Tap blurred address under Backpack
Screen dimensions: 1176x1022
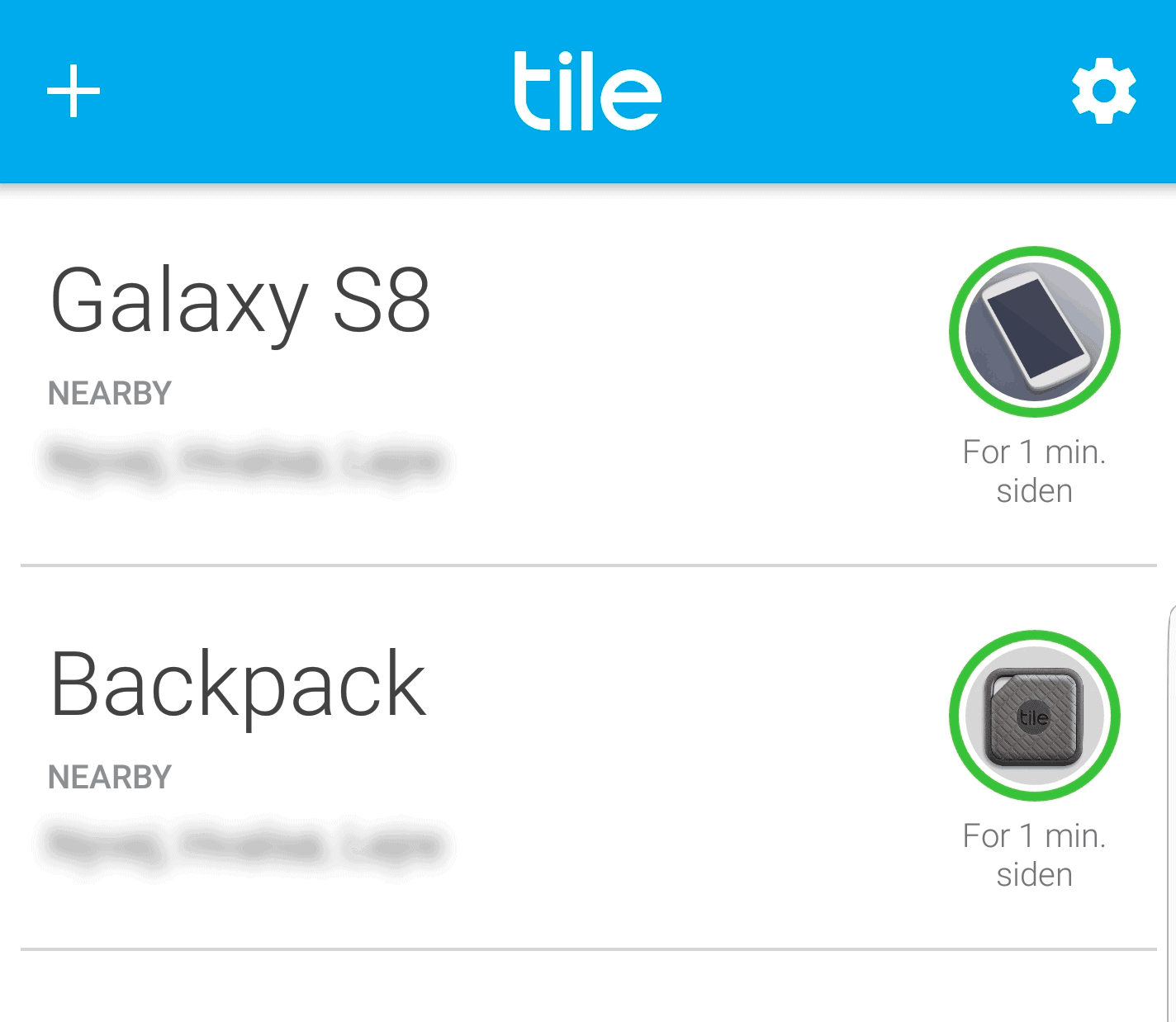[x=245, y=845]
